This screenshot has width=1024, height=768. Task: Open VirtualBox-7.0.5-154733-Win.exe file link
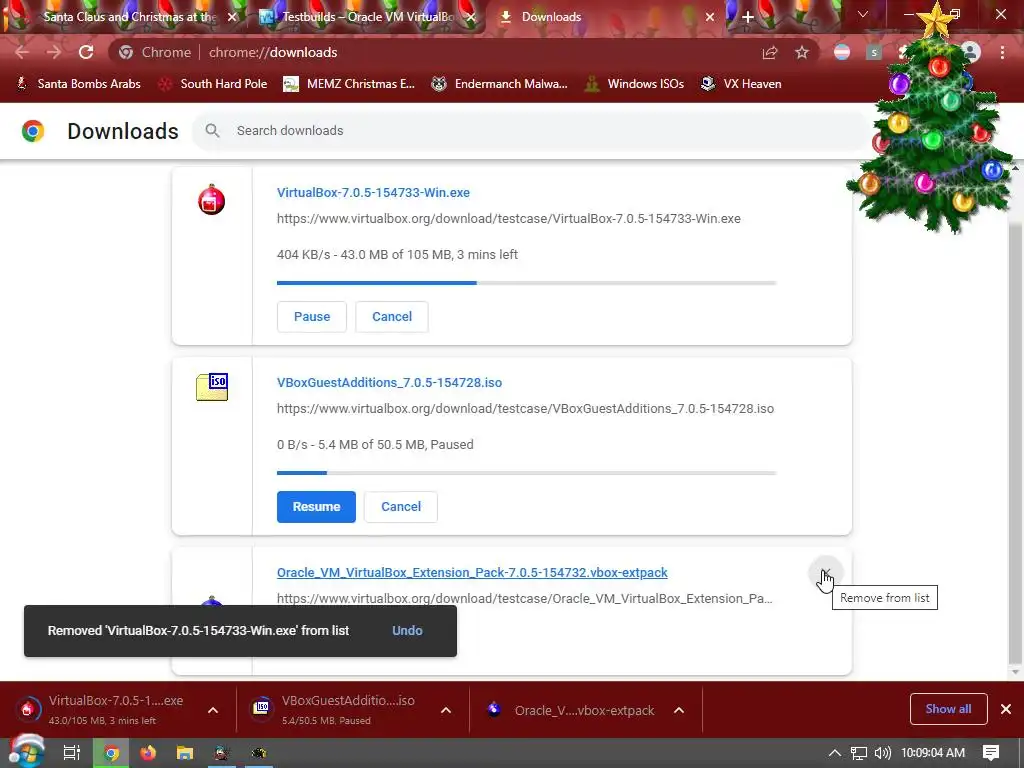[373, 193]
